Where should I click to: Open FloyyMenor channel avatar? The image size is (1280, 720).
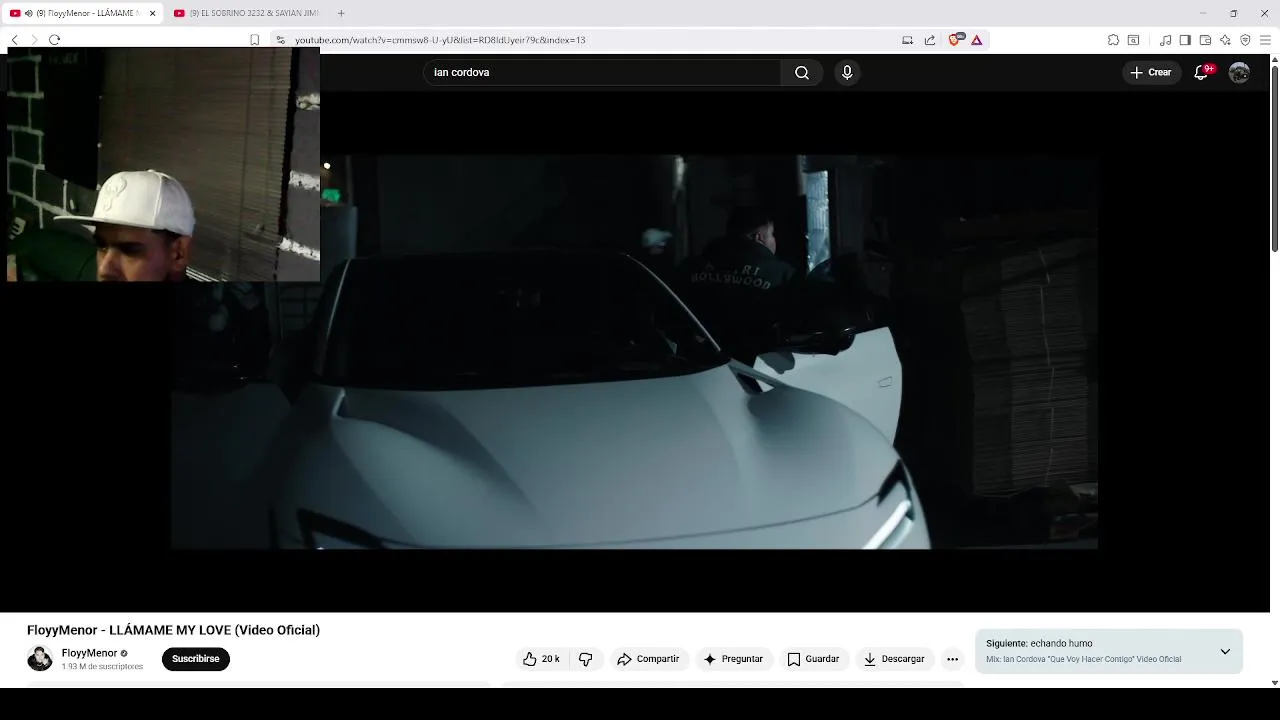coord(40,658)
